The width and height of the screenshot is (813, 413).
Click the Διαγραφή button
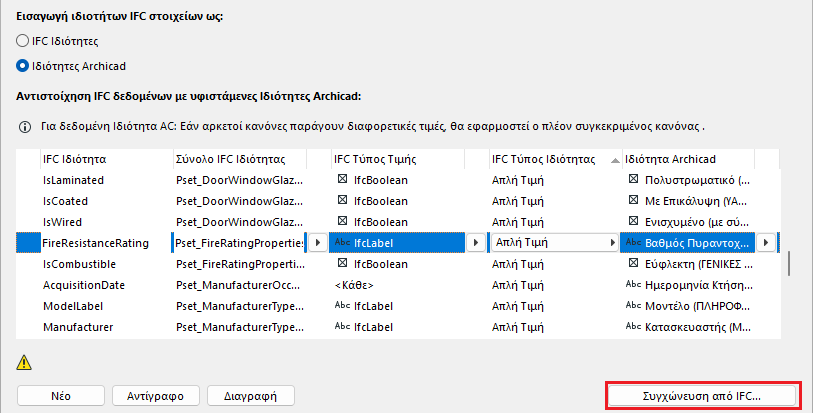click(250, 395)
